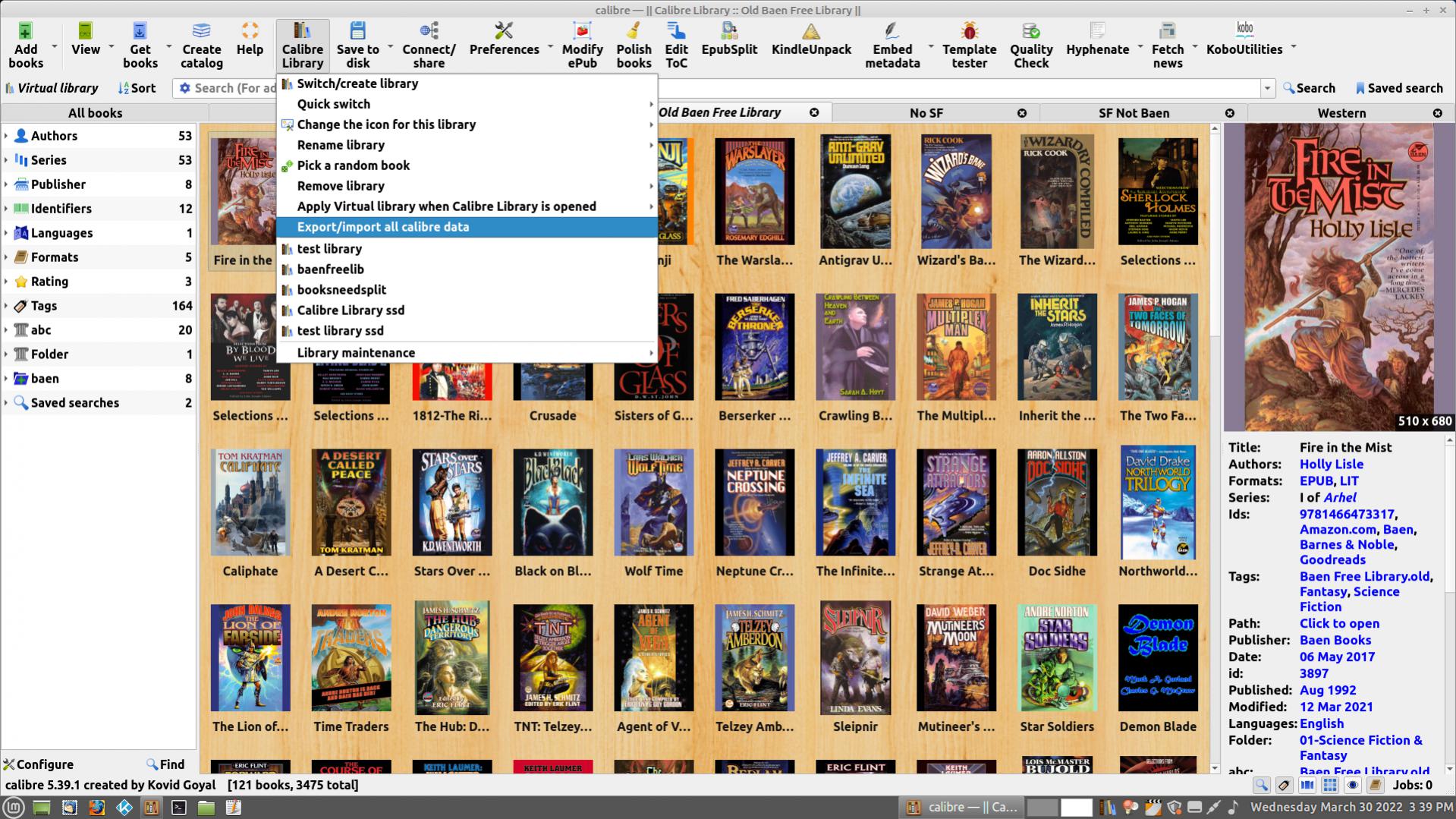Toggle the Cover browser layout button
Screen dimensions: 1456x819
coord(1307,785)
